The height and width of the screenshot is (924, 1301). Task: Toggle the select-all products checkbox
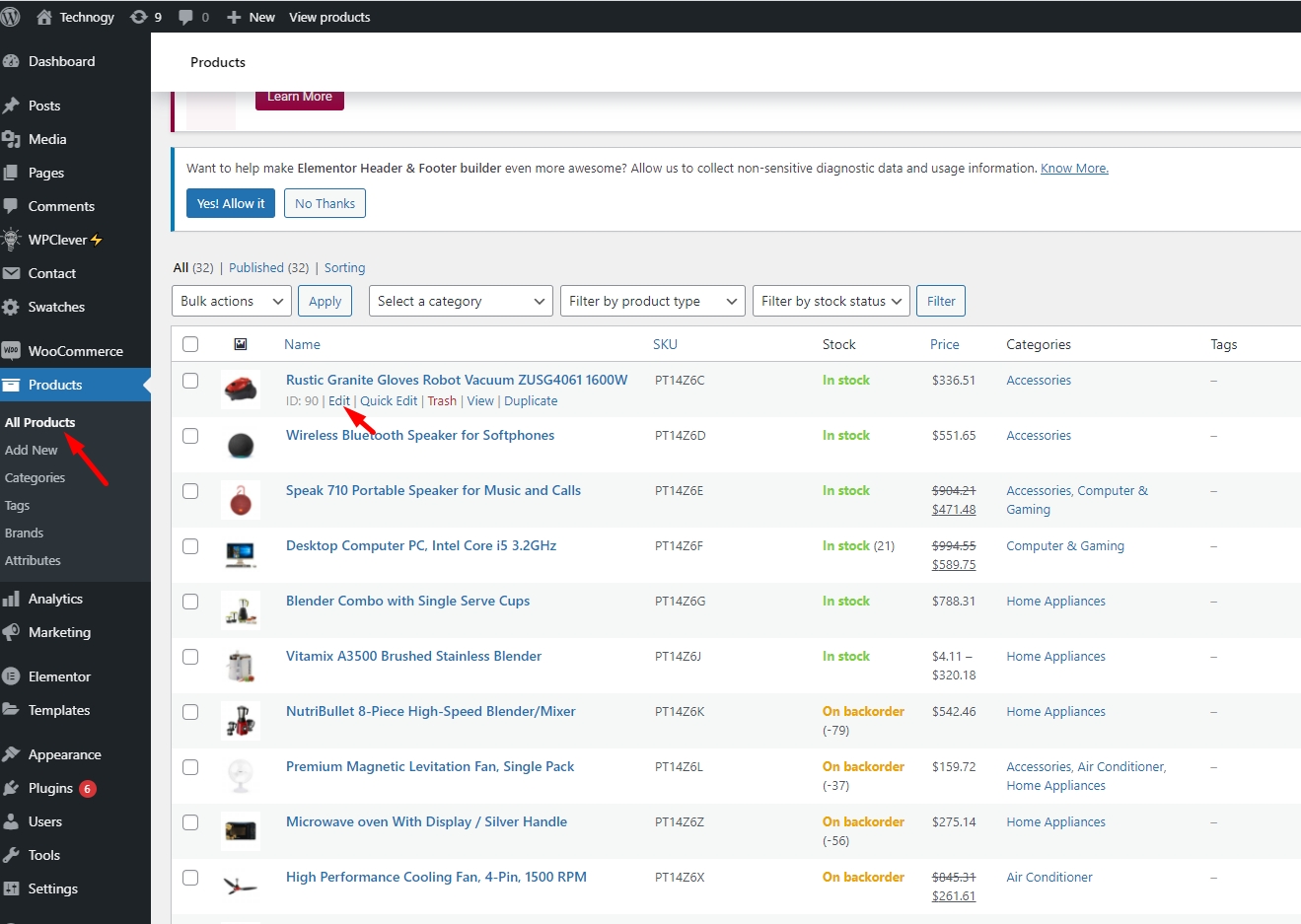[190, 344]
